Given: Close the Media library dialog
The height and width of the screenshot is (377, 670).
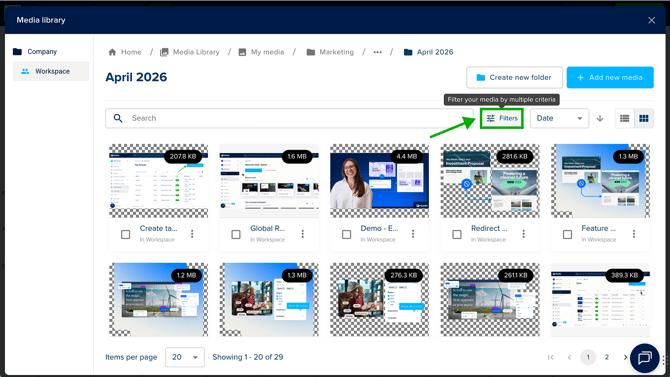Looking at the screenshot, I should click(x=651, y=20).
